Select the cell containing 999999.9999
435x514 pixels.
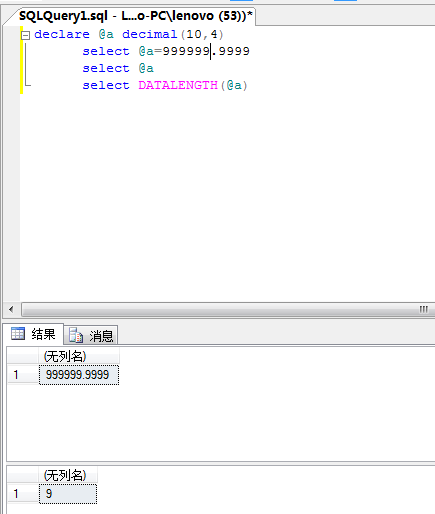79,375
